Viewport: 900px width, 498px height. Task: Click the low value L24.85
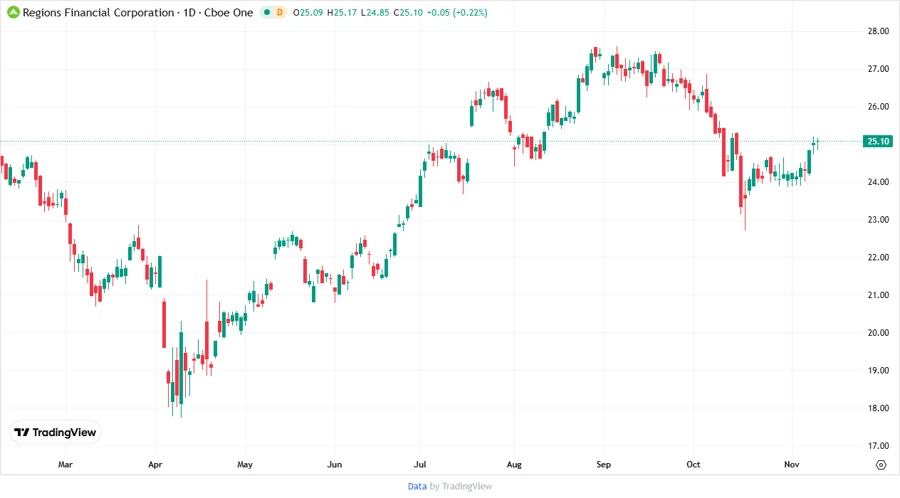[x=375, y=13]
